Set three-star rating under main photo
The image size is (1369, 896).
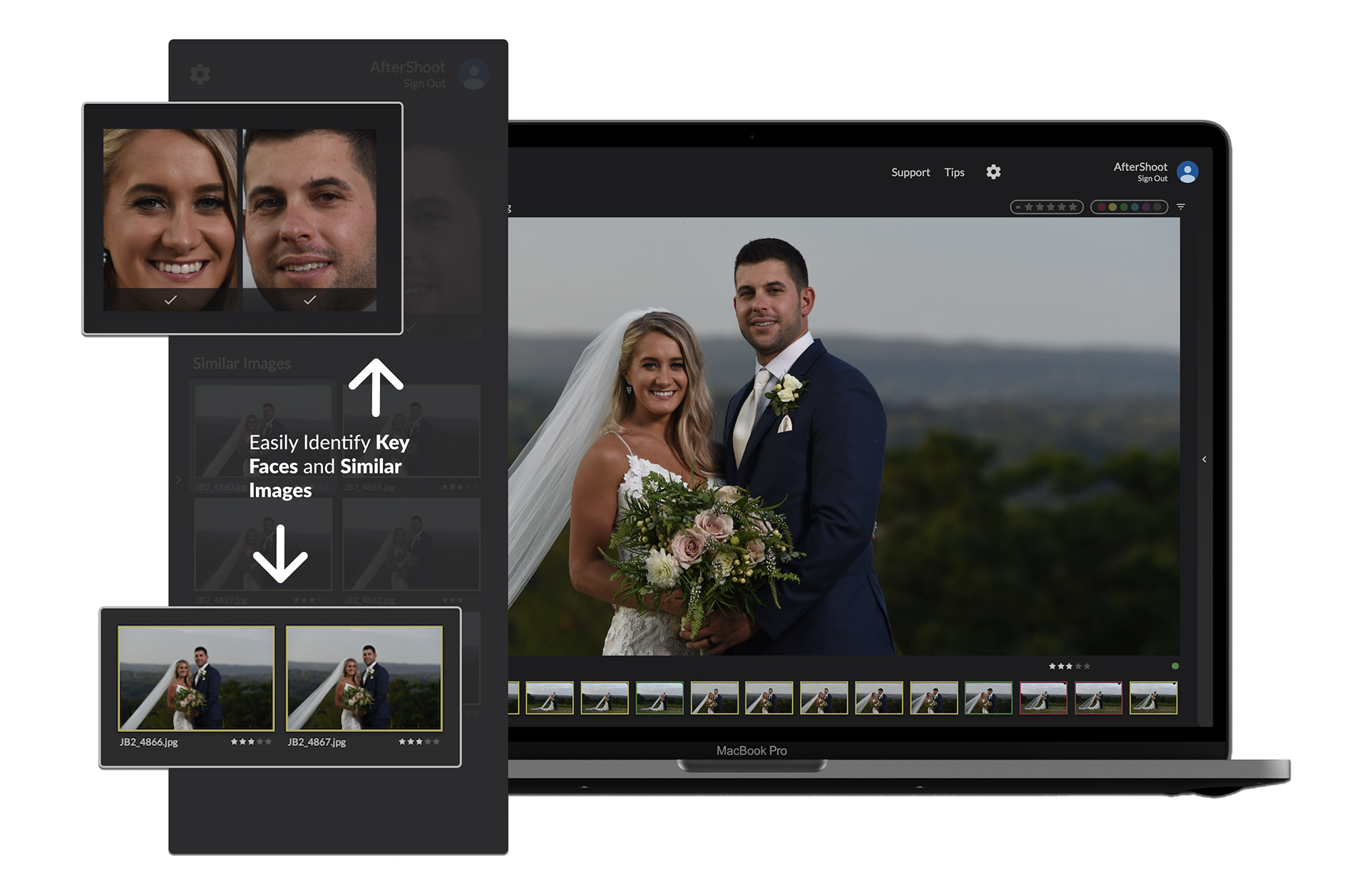click(x=1069, y=666)
